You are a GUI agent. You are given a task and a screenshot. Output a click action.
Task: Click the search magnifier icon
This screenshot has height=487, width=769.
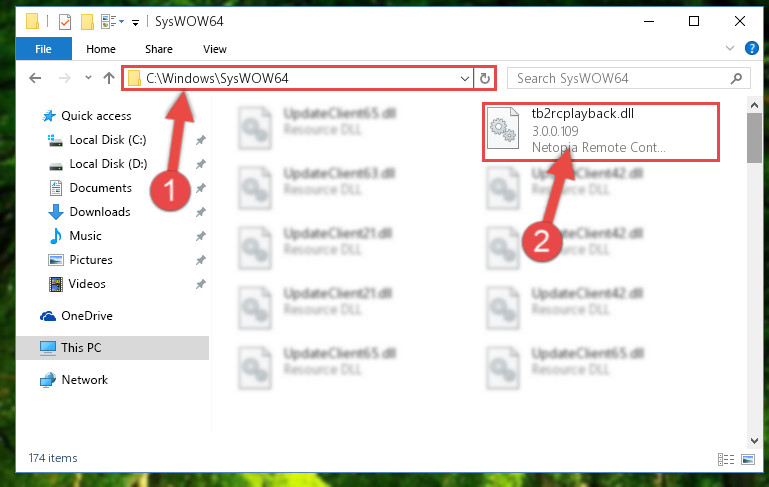(736, 78)
